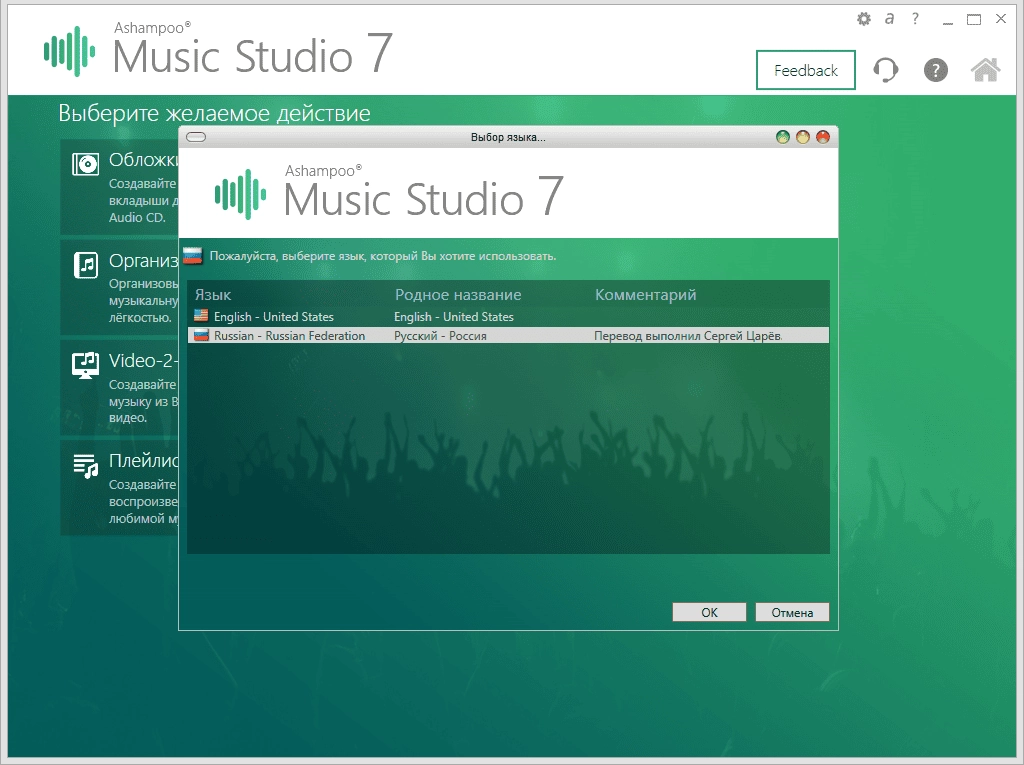1024x765 pixels.
Task: Click comment 'Перевод выполнил Сергей Царёв'
Action: pyautogui.click(x=688, y=336)
